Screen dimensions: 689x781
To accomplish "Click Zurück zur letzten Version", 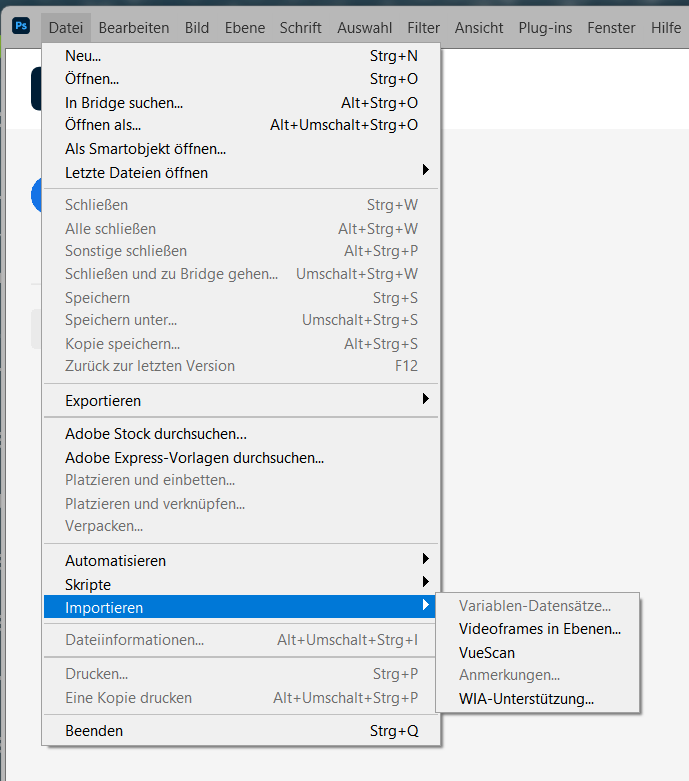I will (x=241, y=366).
